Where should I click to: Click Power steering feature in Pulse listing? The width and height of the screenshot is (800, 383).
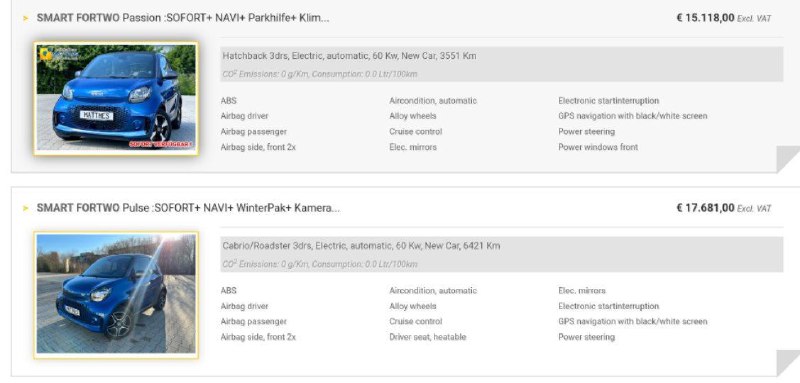click(586, 337)
